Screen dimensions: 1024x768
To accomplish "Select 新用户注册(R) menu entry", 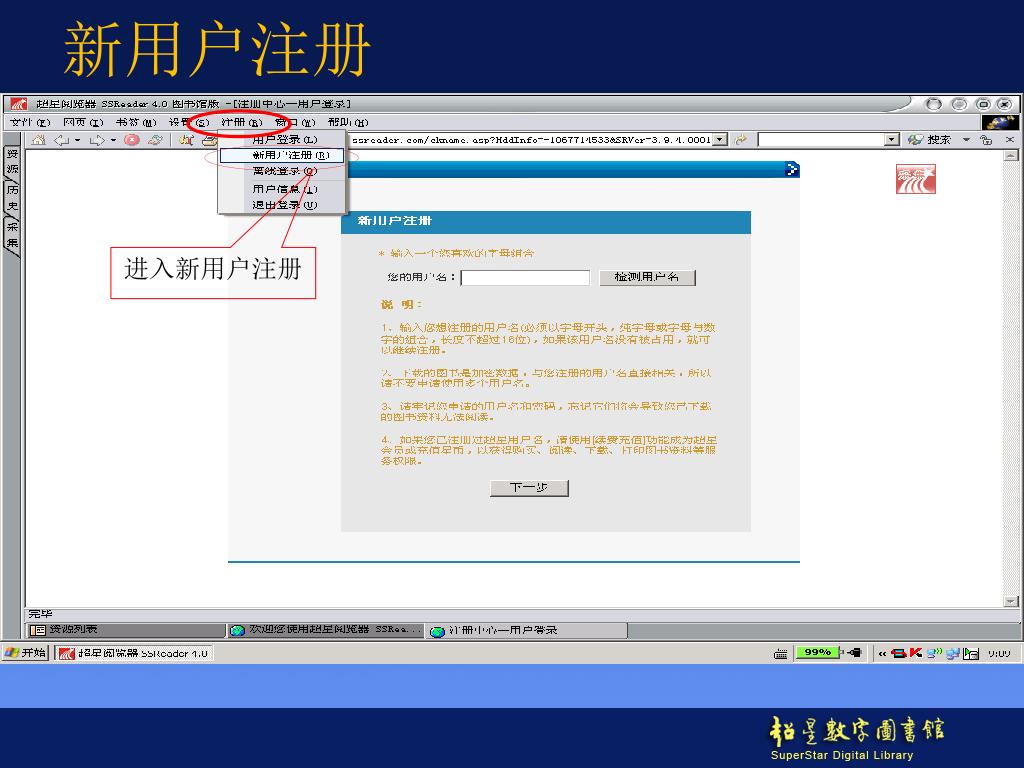I will tap(281, 155).
